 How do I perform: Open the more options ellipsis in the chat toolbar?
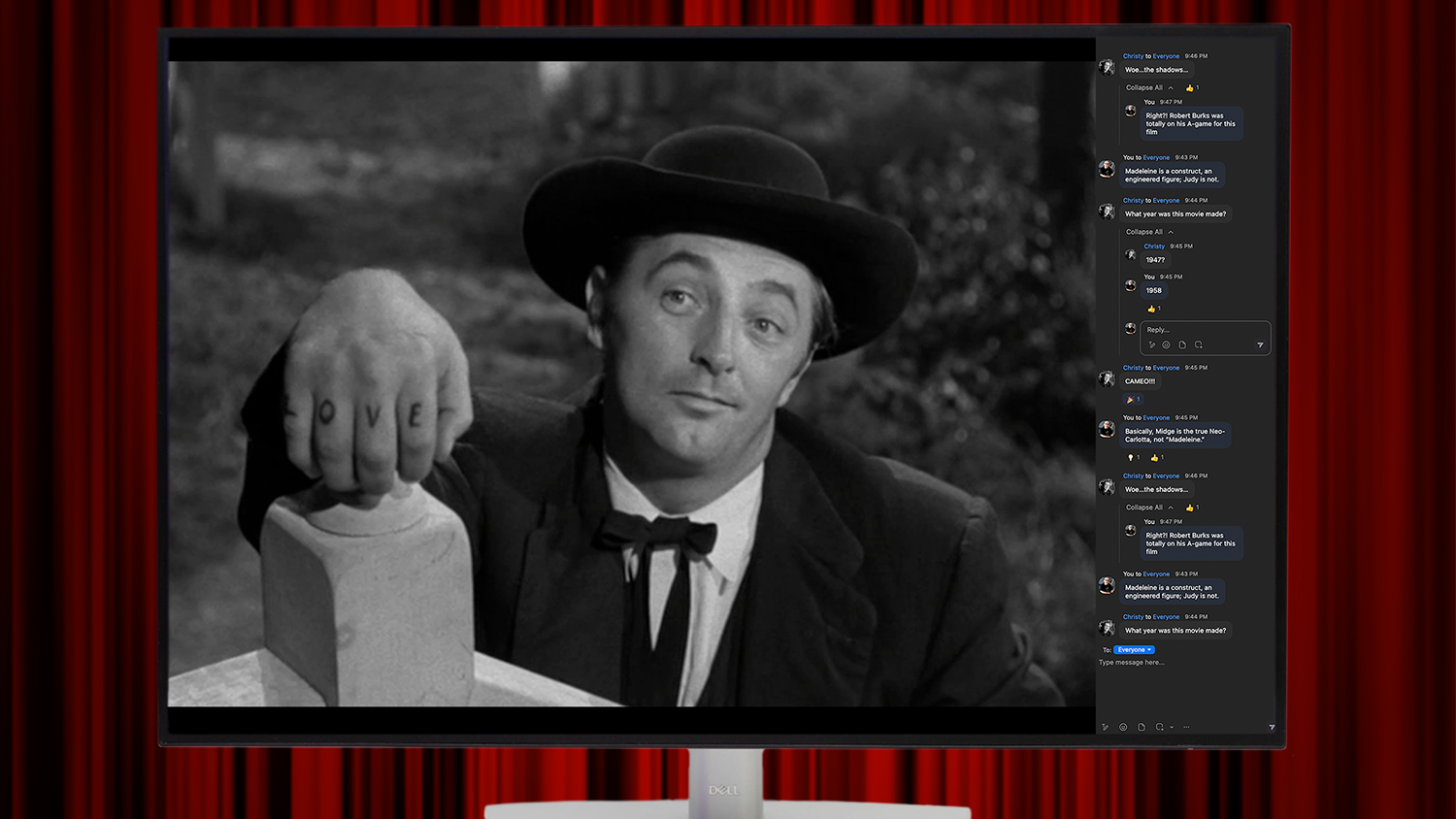coord(1186,727)
